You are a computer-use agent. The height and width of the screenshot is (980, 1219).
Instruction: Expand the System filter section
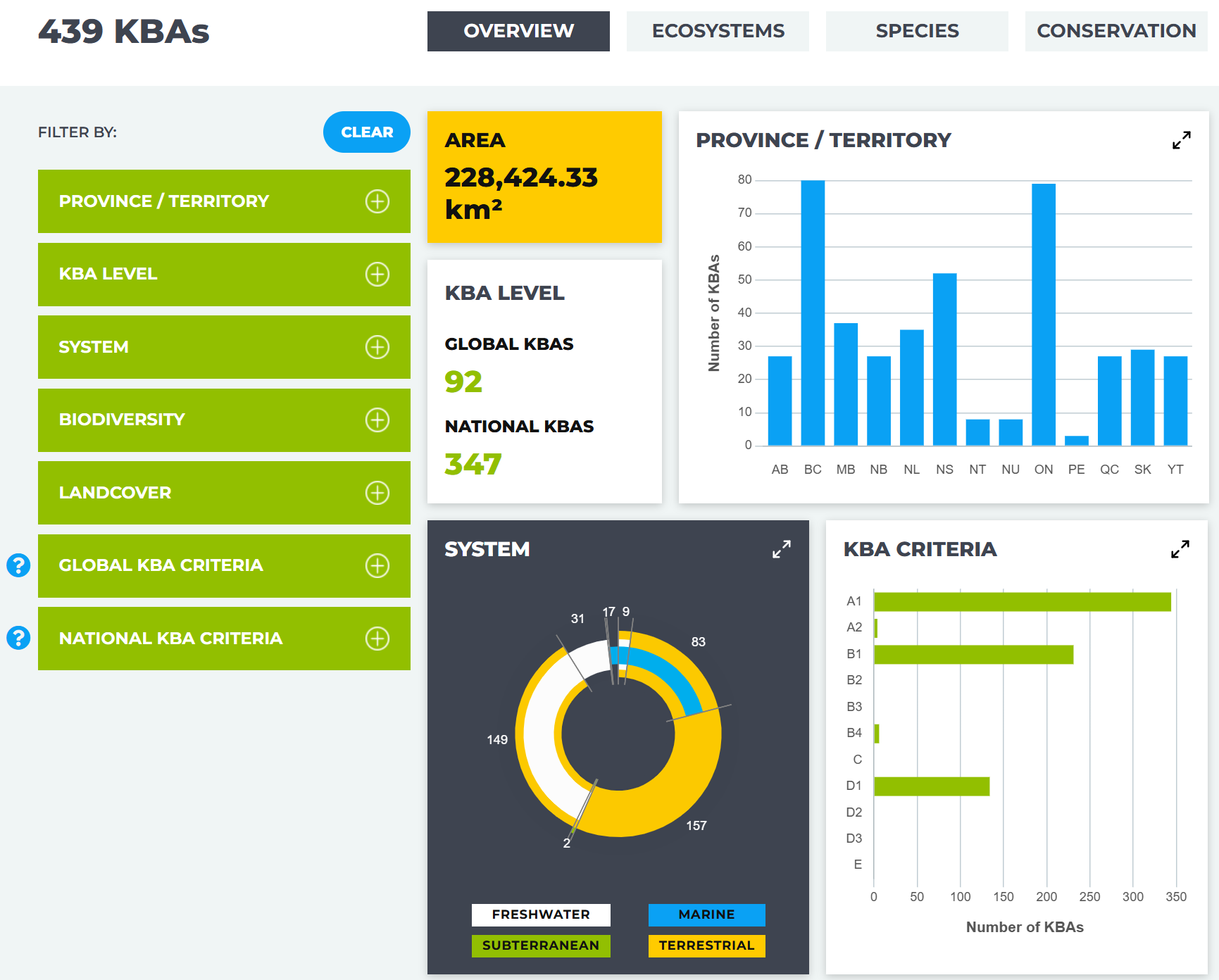(224, 347)
